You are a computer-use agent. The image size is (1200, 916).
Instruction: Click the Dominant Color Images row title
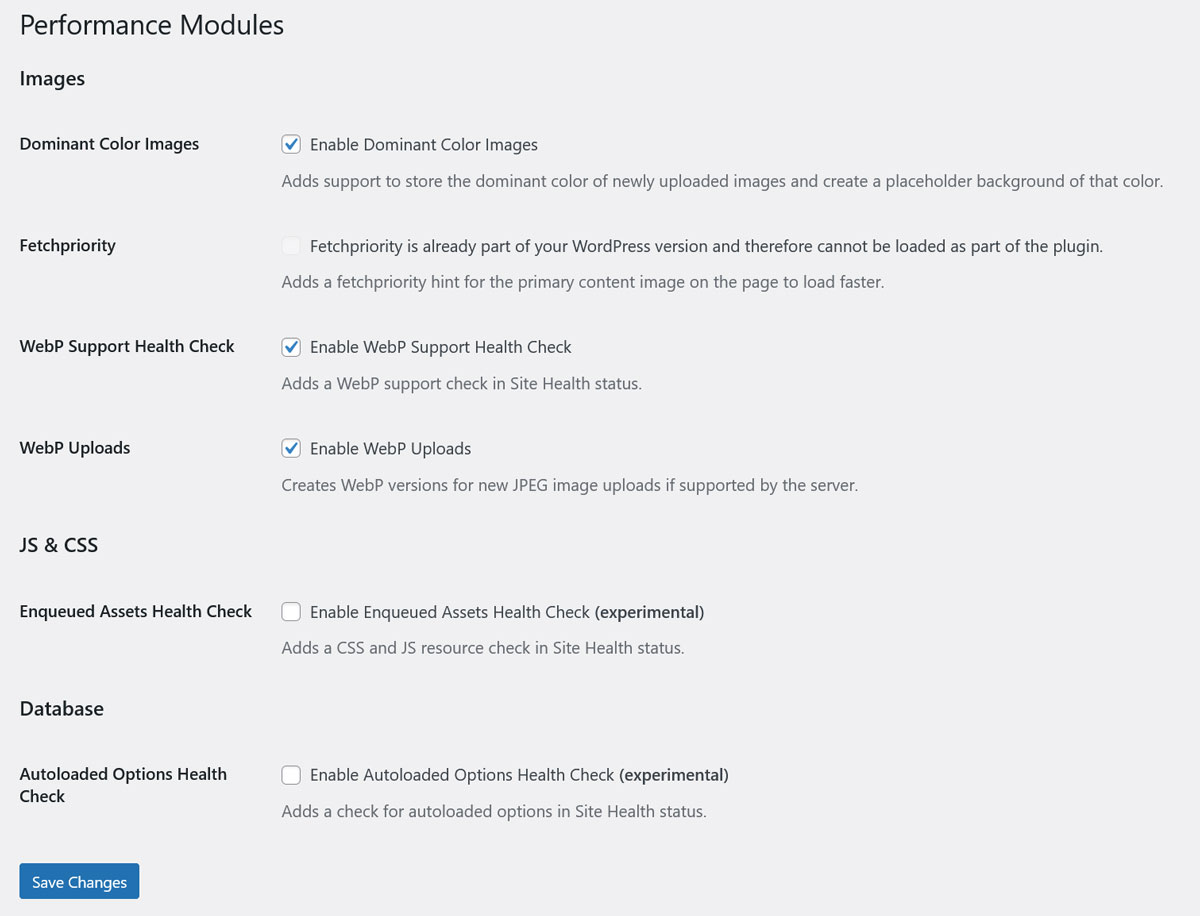click(x=109, y=144)
